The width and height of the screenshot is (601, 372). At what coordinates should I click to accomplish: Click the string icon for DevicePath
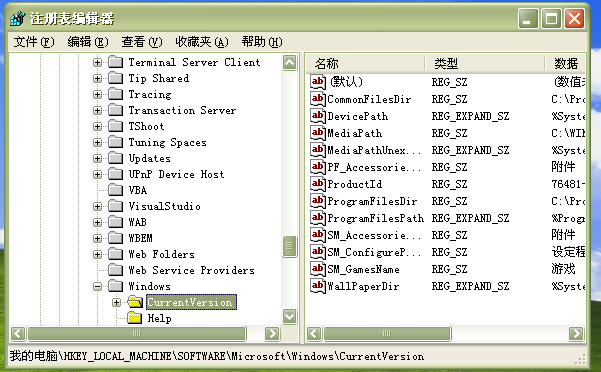point(318,116)
